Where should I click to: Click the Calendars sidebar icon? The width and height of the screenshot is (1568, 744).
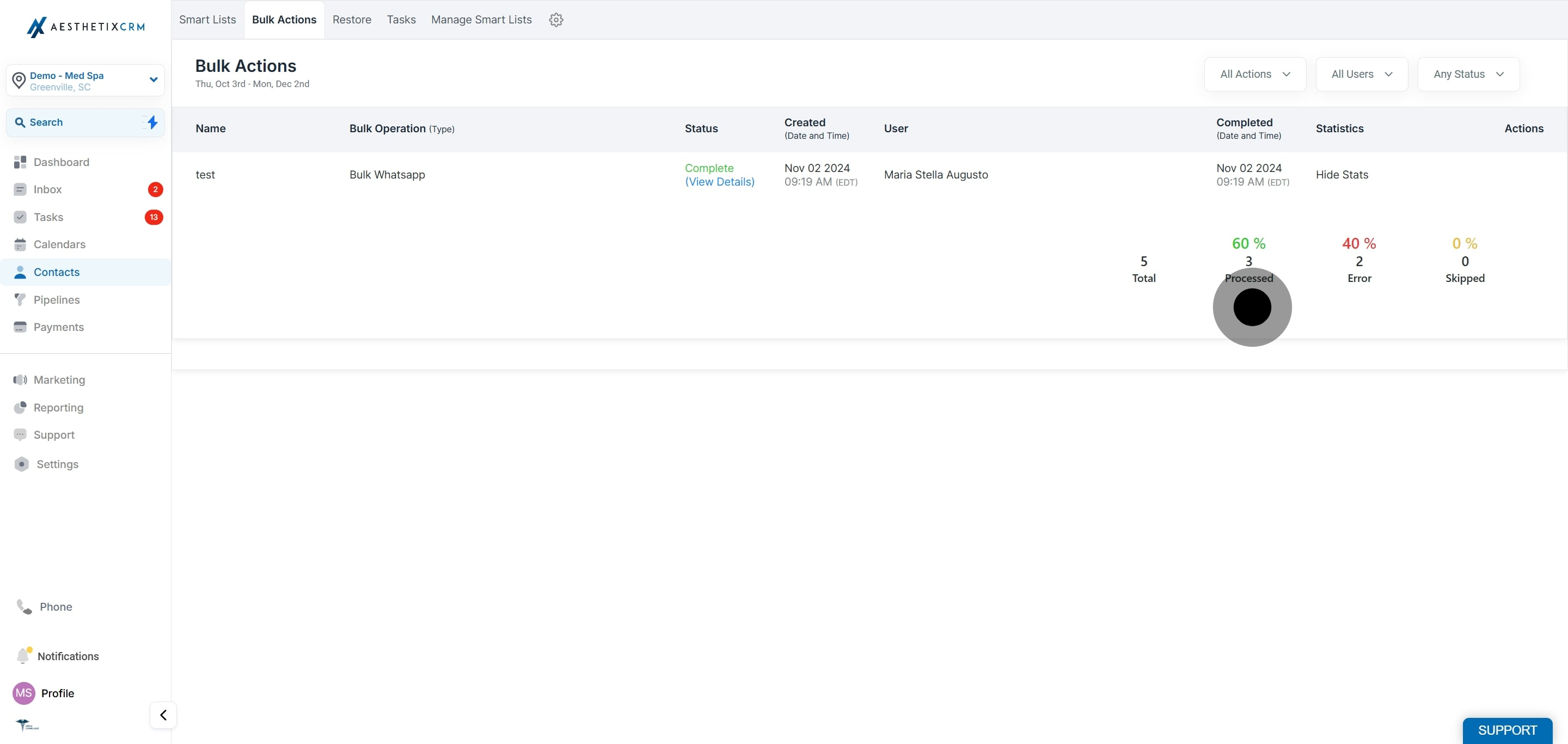[20, 244]
